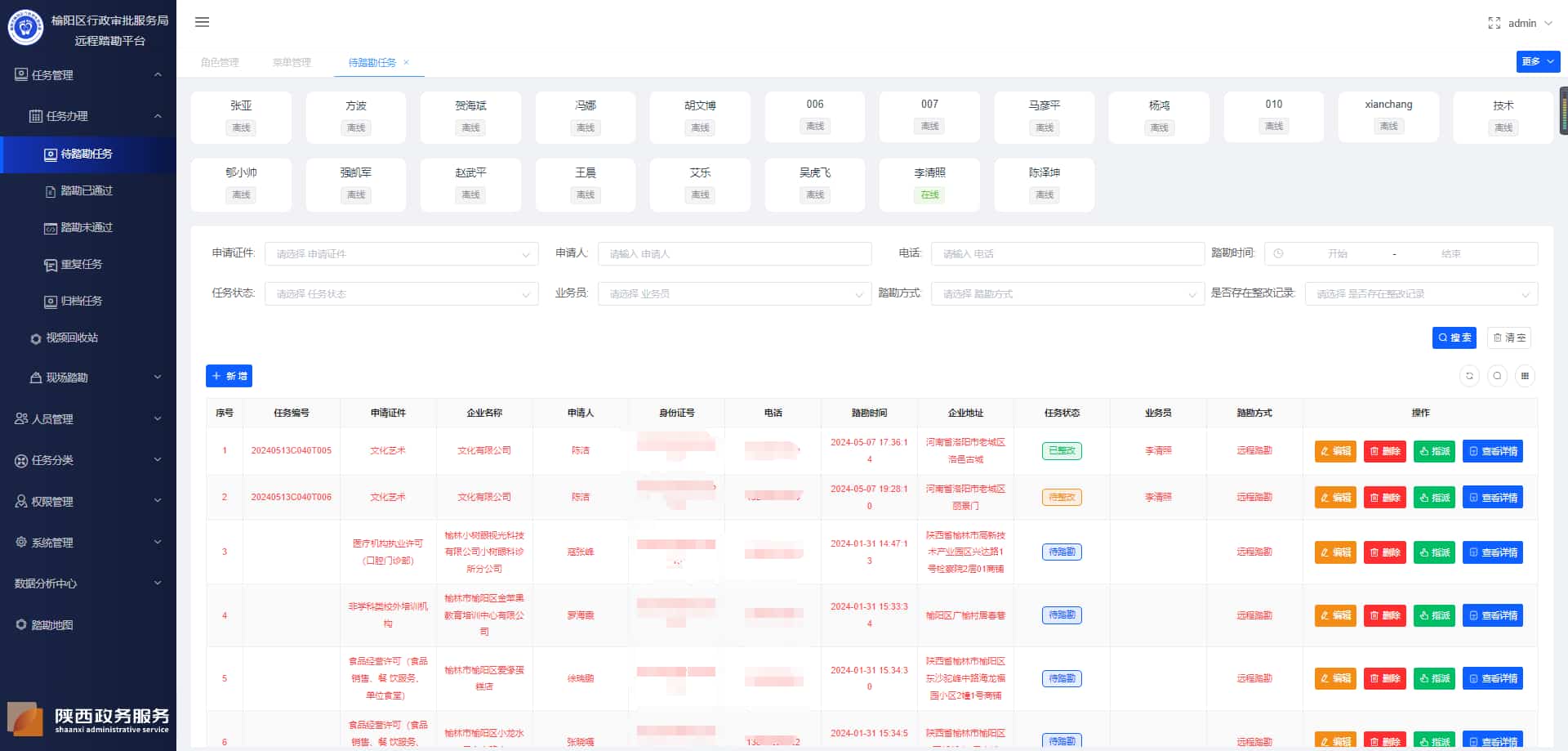Open the column settings grid icon
1568x751 pixels.
tap(1525, 376)
